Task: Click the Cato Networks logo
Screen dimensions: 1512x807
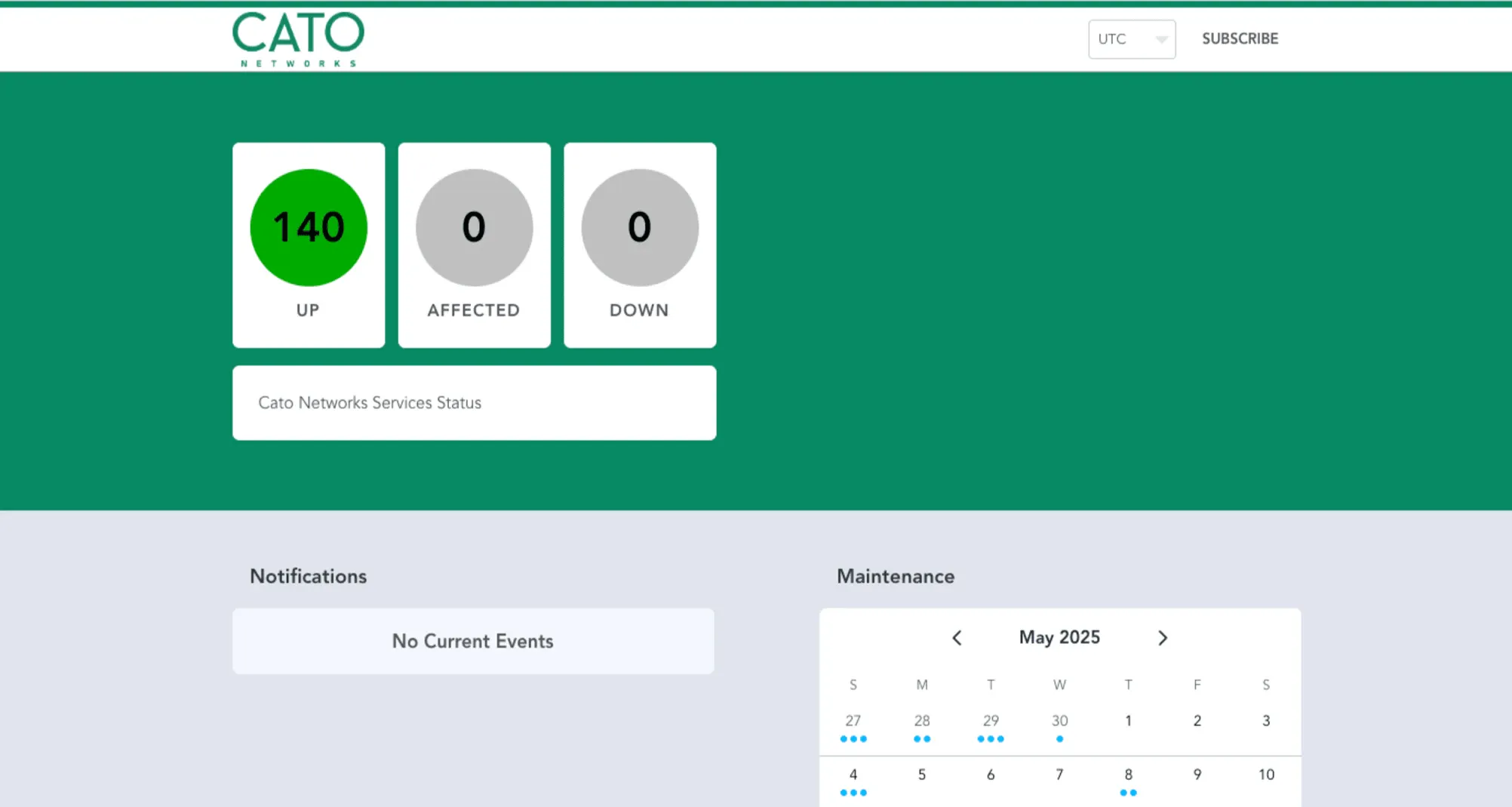Action: 298,39
